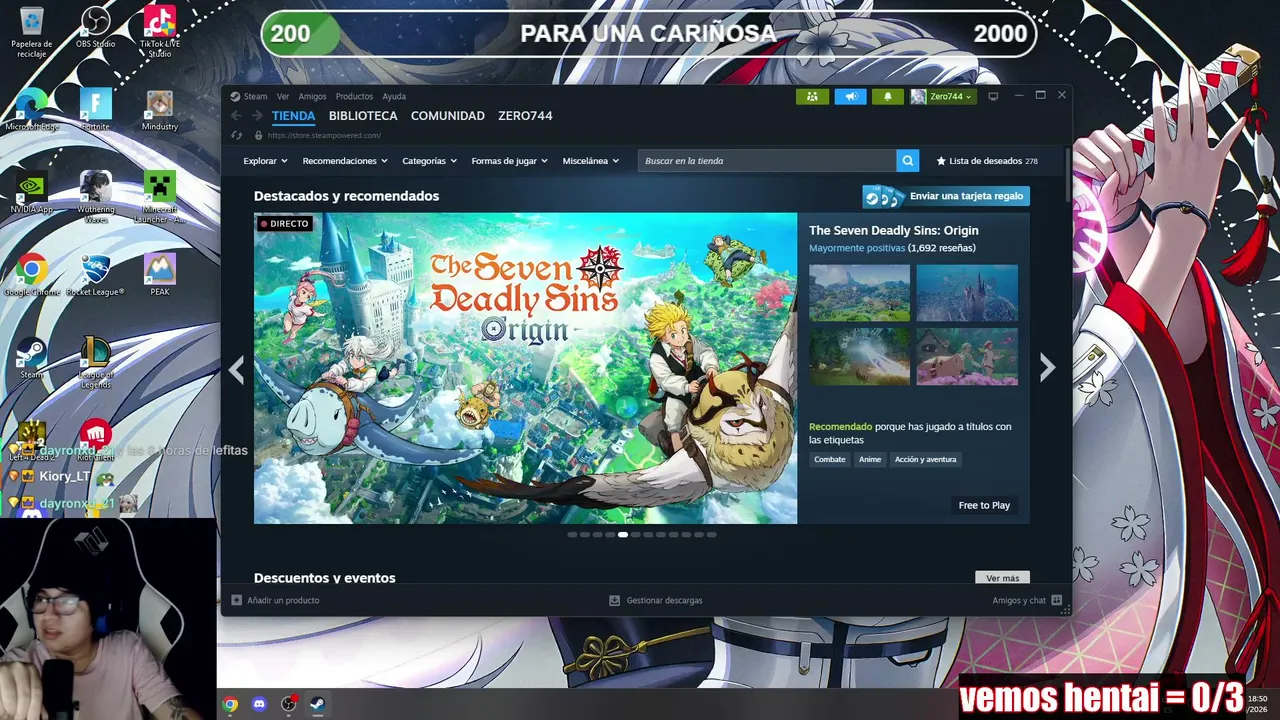Expand the Miscelánea dropdown
1280x720 pixels.
coord(591,161)
